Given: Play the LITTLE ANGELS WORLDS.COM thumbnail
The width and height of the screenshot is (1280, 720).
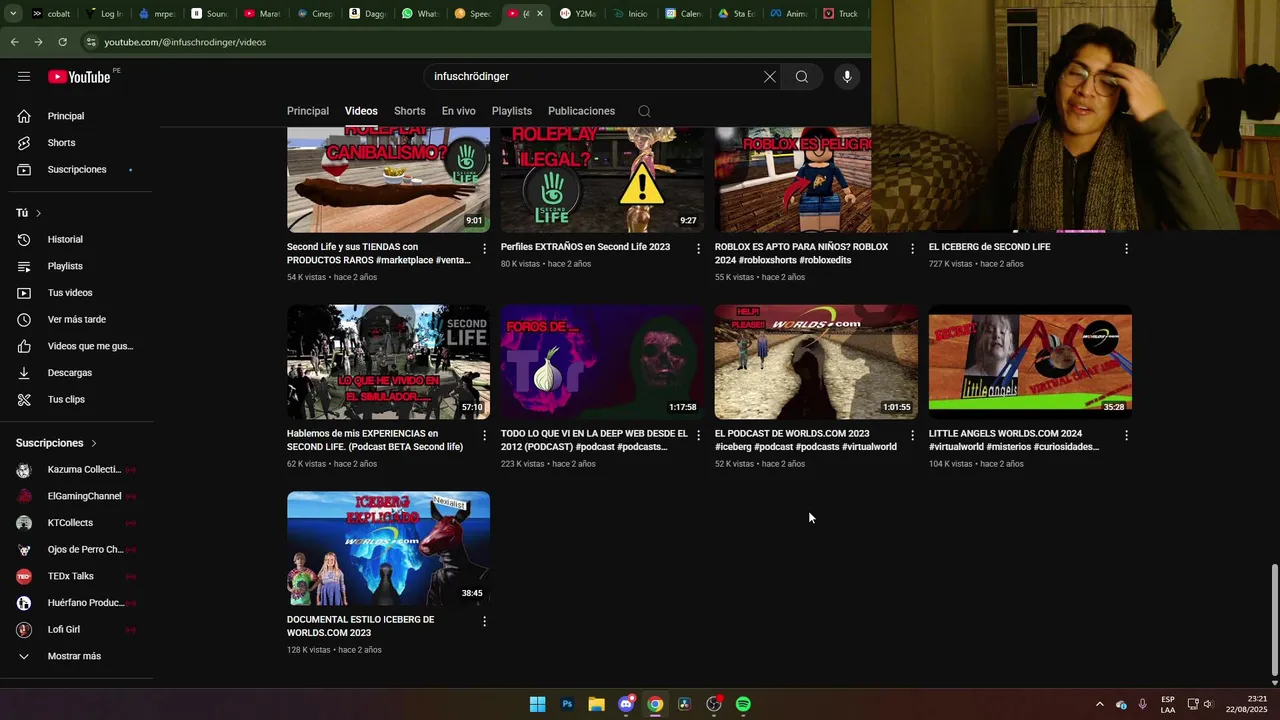Looking at the screenshot, I should tap(1030, 362).
